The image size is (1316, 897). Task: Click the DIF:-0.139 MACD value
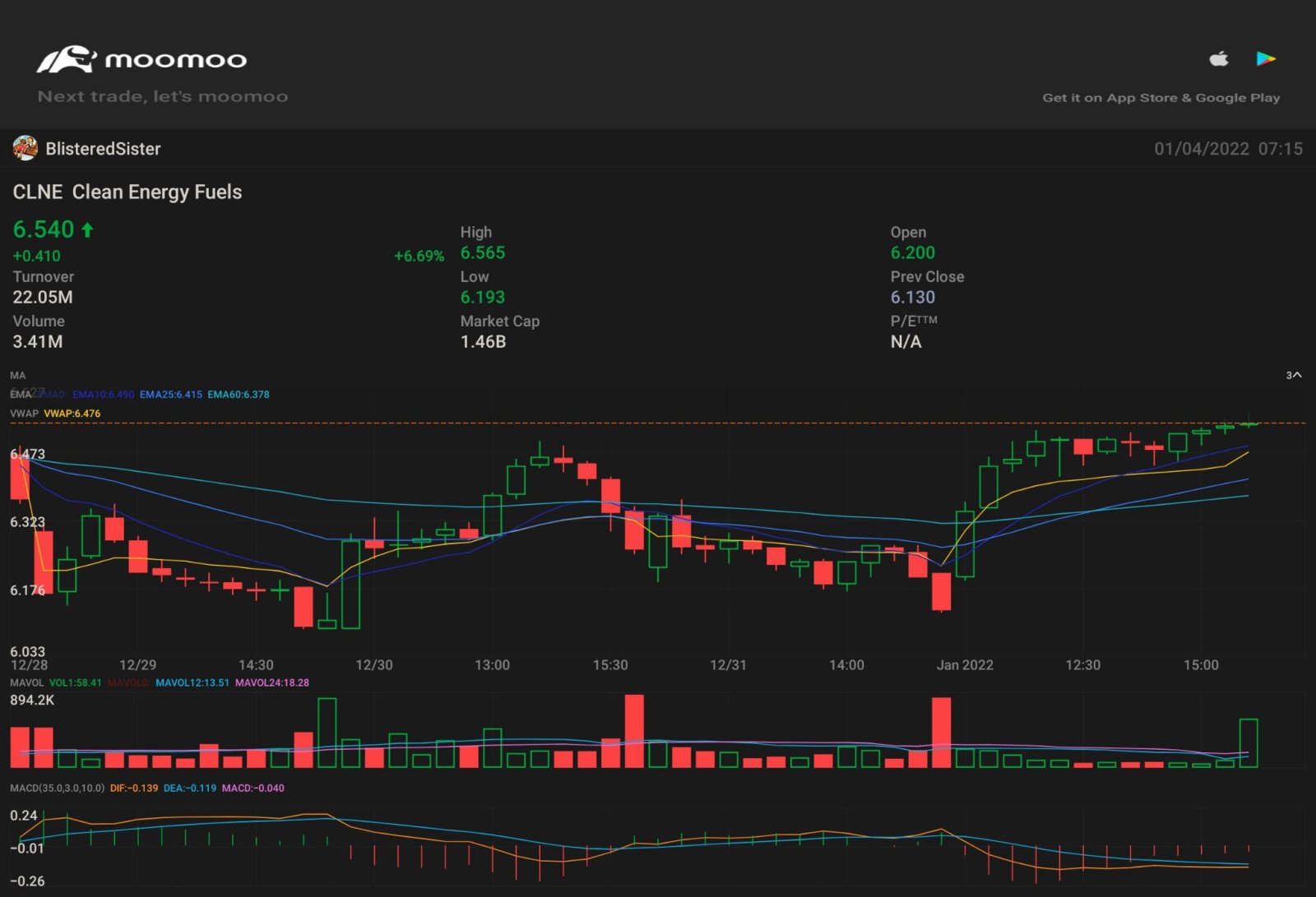(134, 788)
